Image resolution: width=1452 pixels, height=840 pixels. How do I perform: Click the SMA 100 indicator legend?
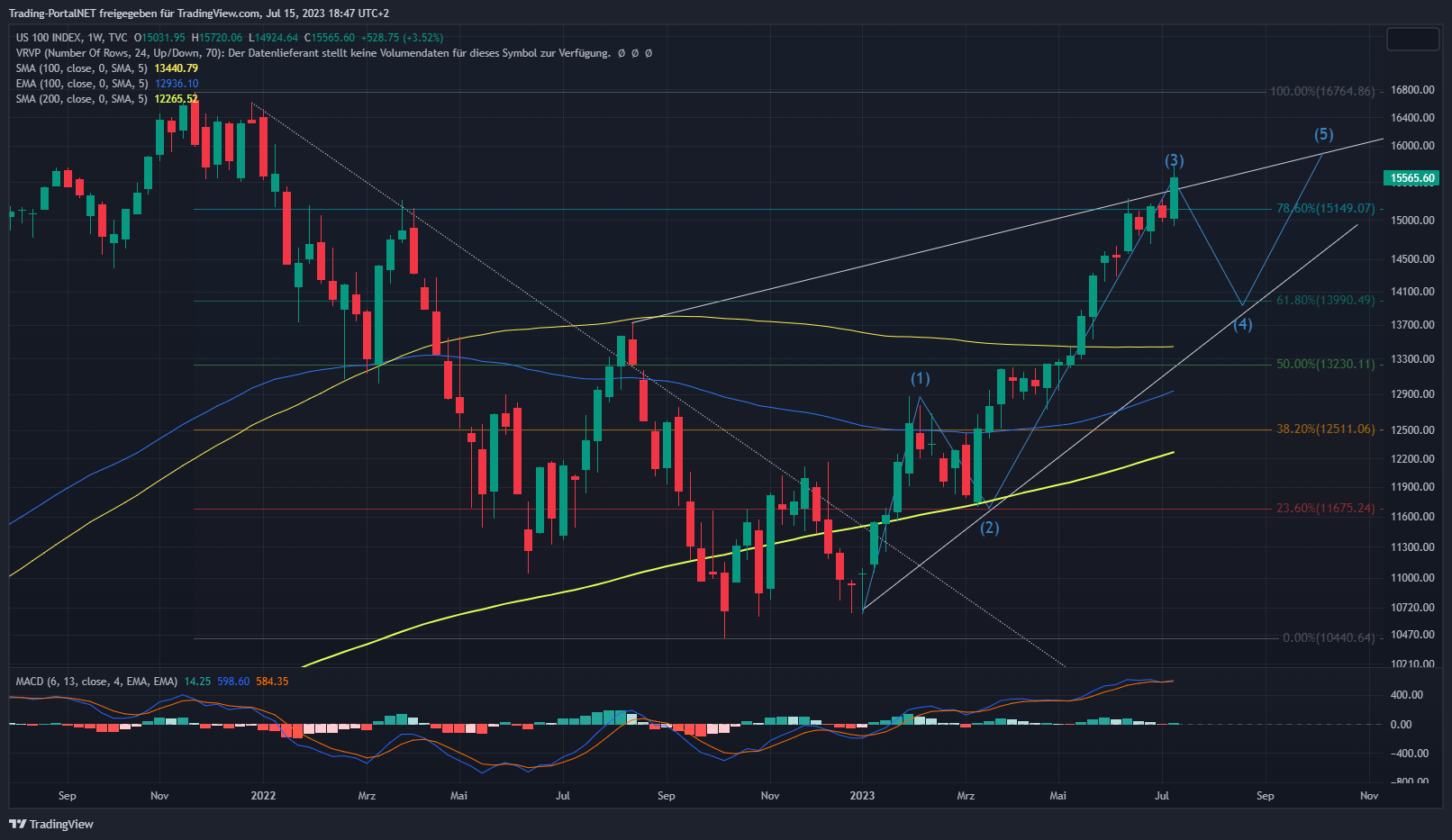[81, 68]
